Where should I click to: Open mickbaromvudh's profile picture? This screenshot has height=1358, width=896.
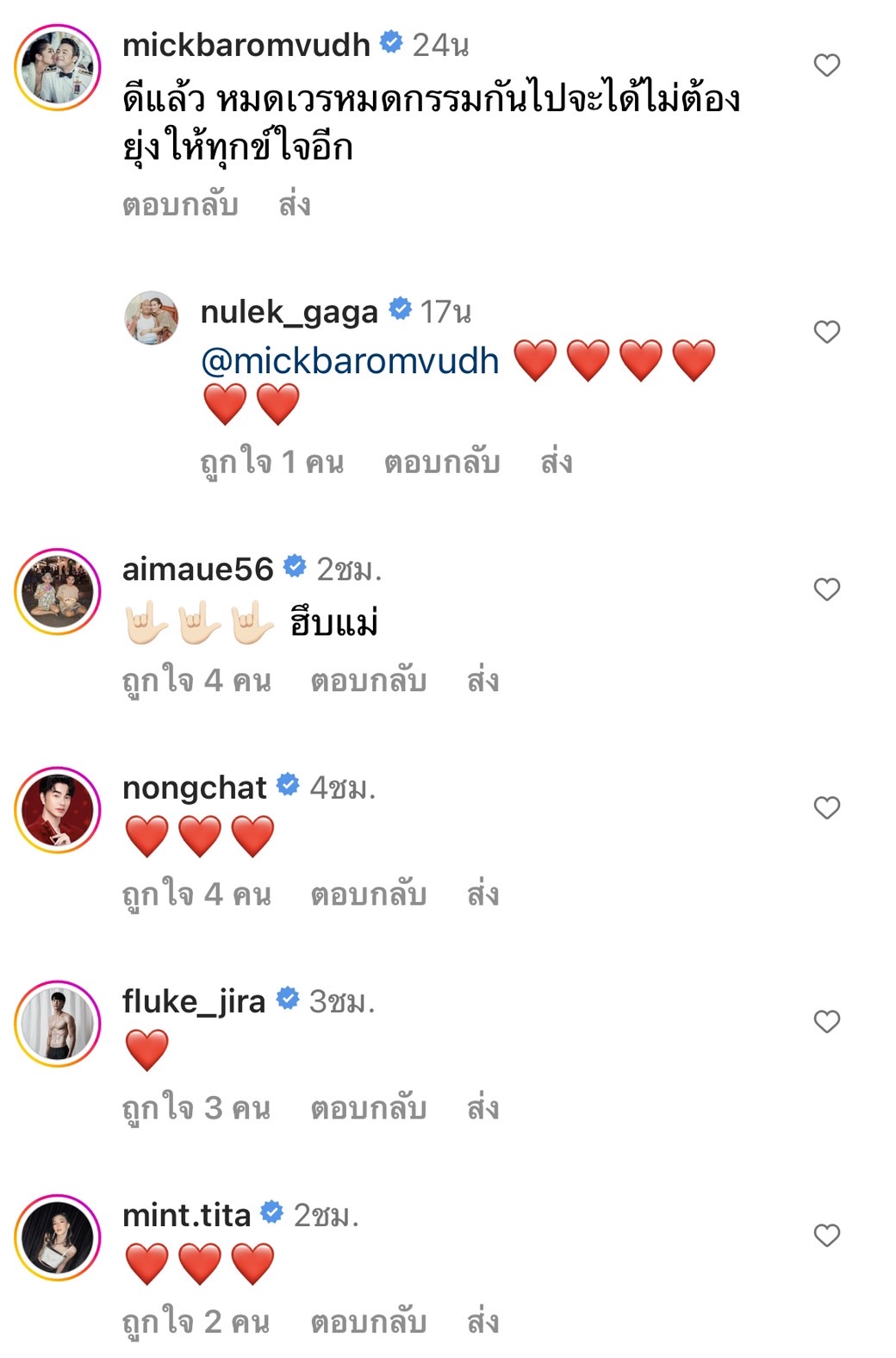[x=58, y=67]
